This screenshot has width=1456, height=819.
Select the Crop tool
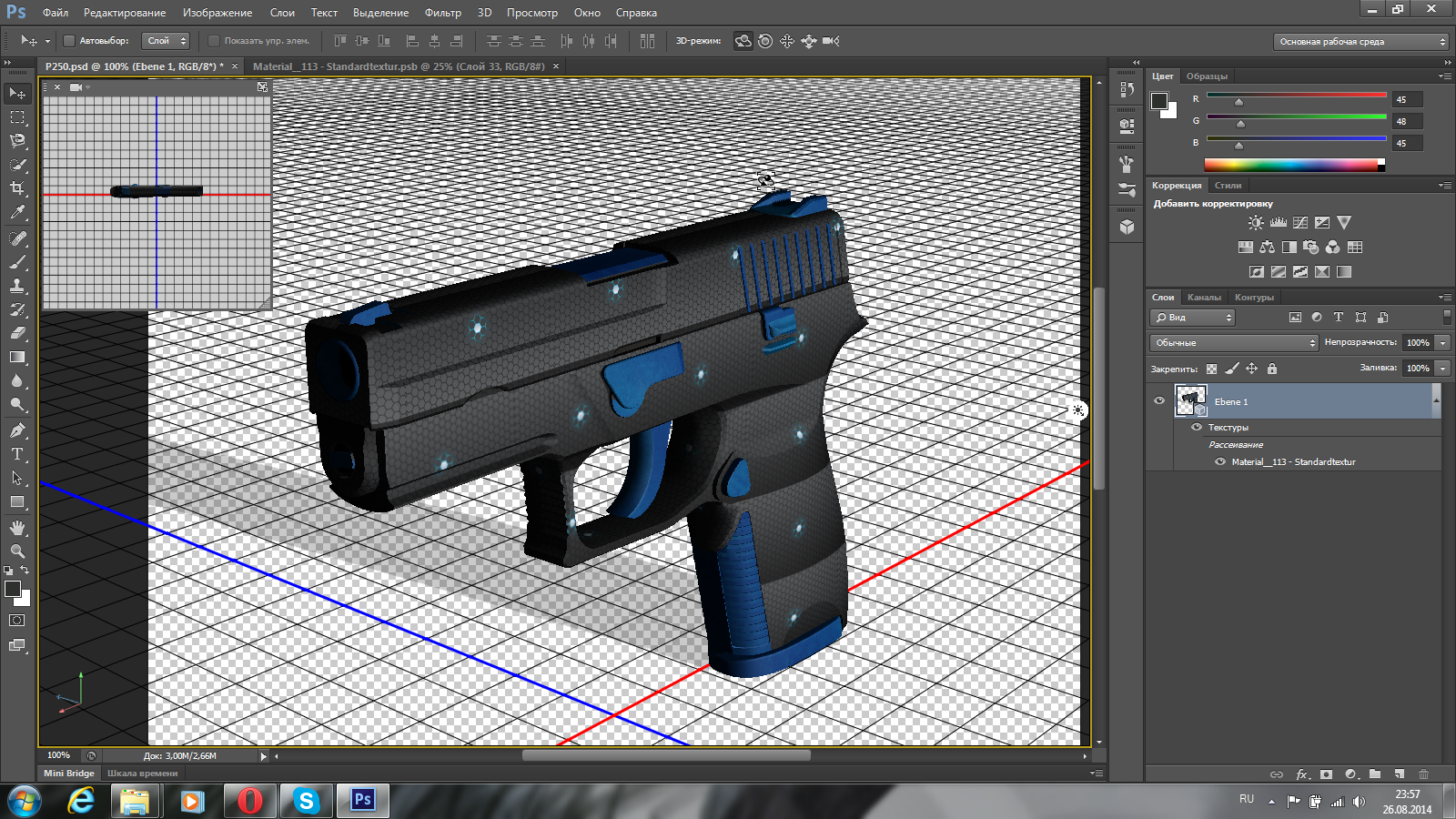pyautogui.click(x=17, y=188)
